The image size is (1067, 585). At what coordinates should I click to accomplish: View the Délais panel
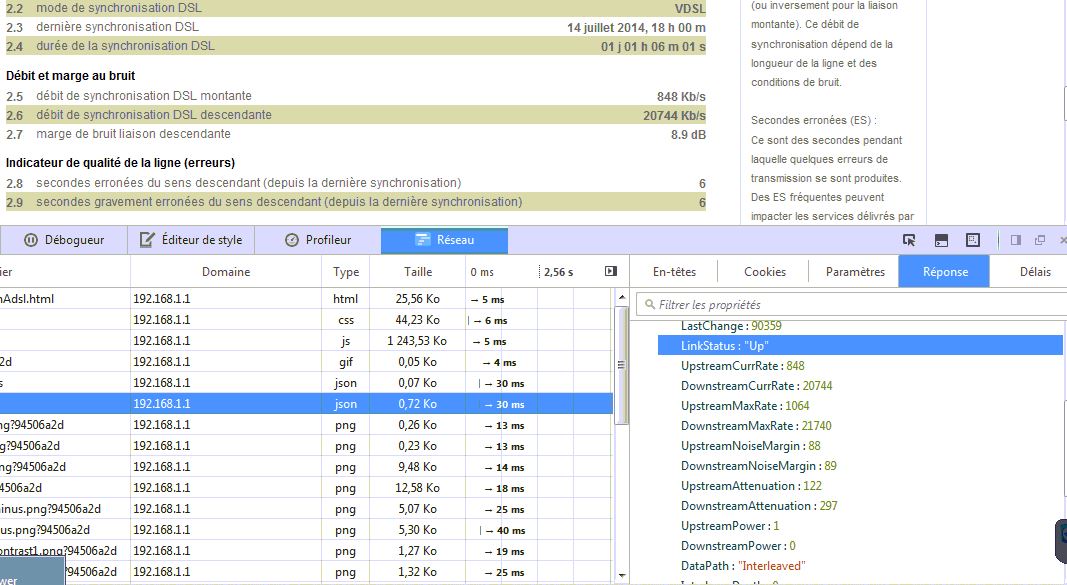[1035, 272]
